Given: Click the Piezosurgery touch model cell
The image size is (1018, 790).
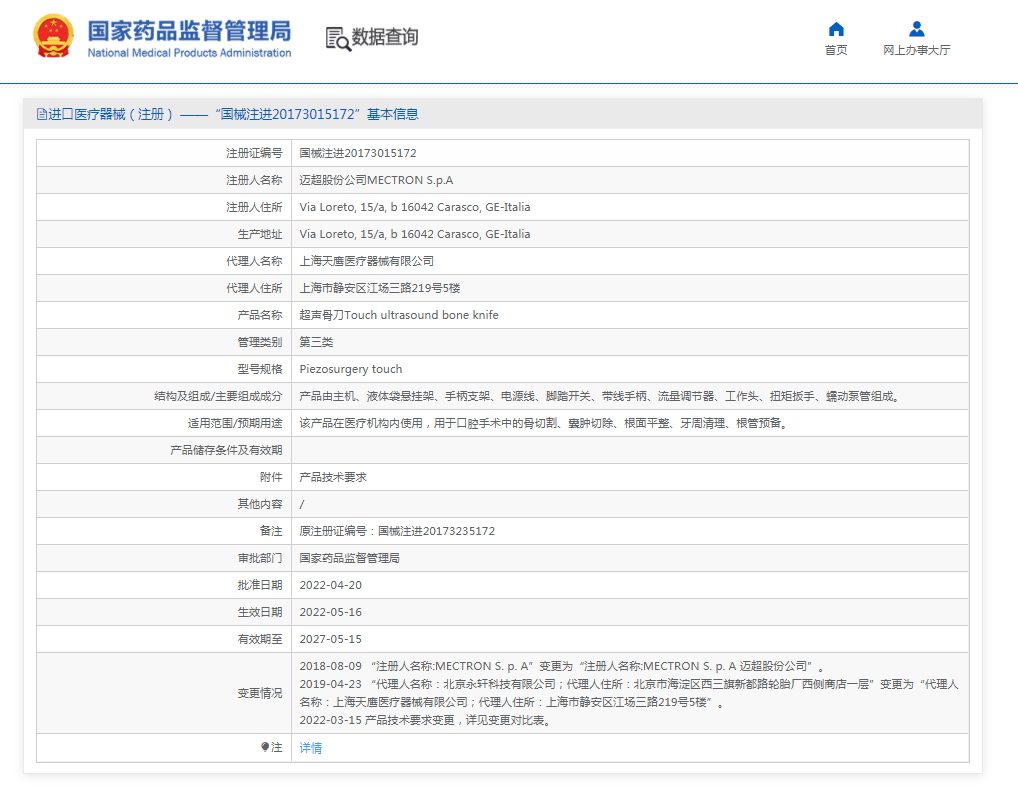Looking at the screenshot, I should click(351, 369).
